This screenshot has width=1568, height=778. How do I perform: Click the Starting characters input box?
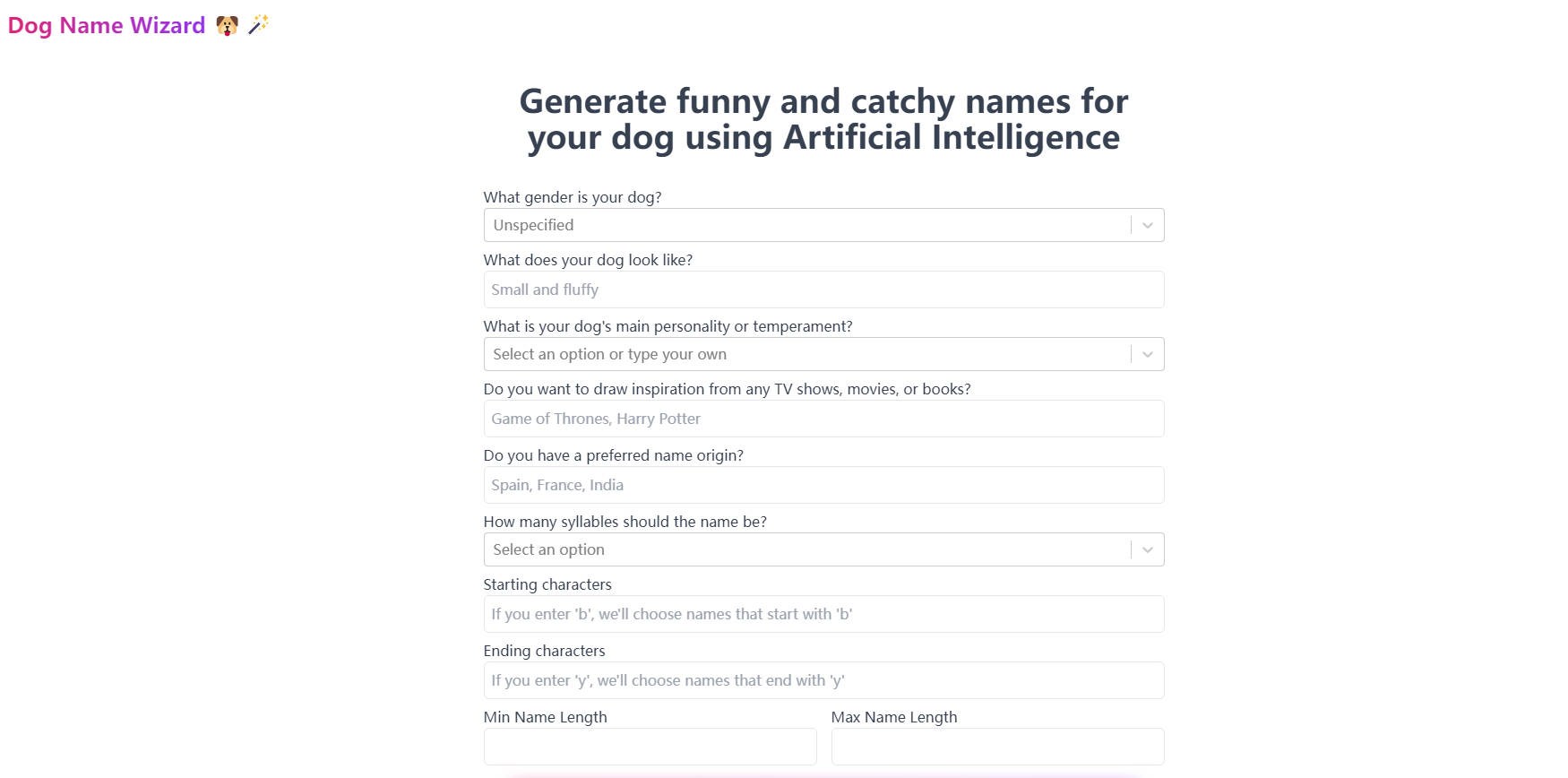click(x=823, y=614)
